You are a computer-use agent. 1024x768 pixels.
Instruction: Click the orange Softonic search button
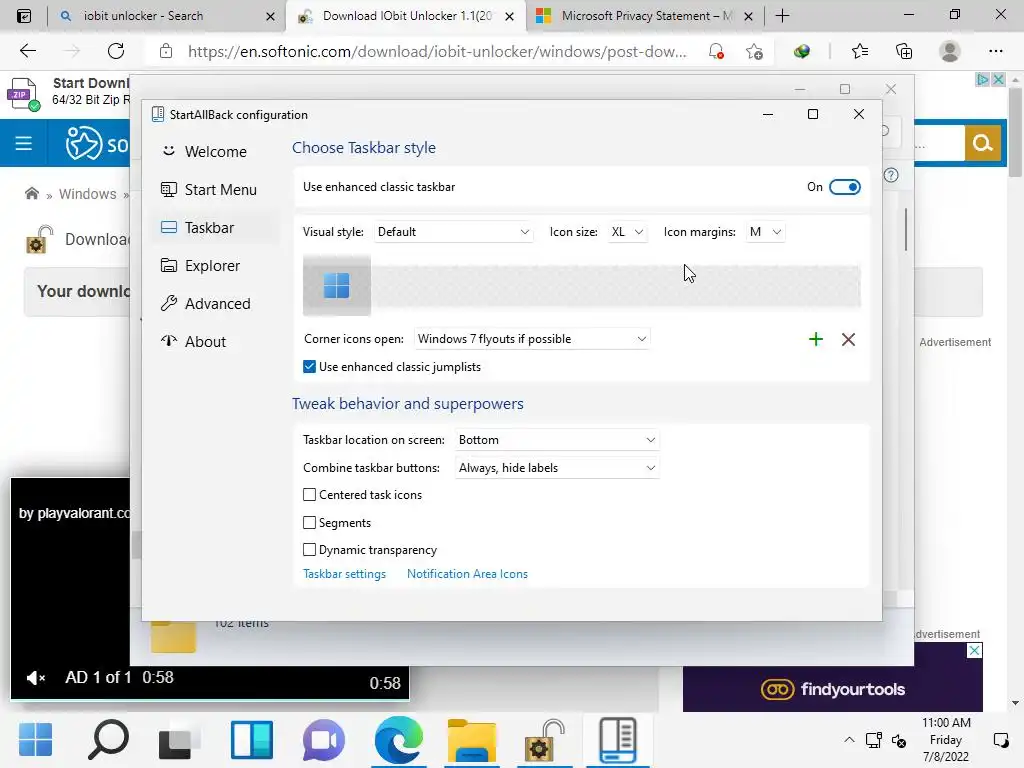coord(982,143)
